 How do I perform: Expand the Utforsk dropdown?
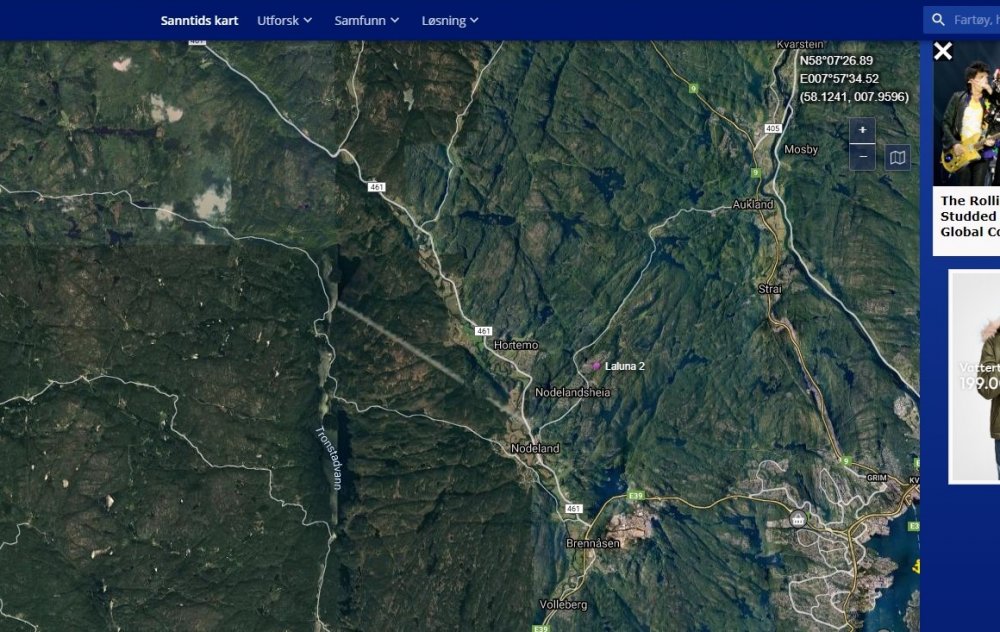[x=284, y=20]
